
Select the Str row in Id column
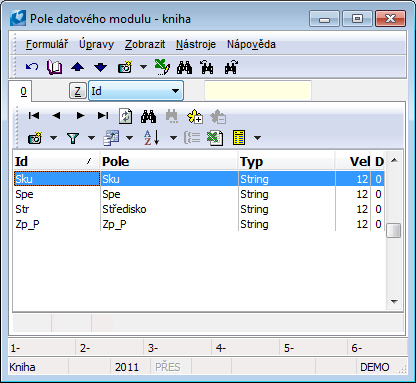coord(56,209)
